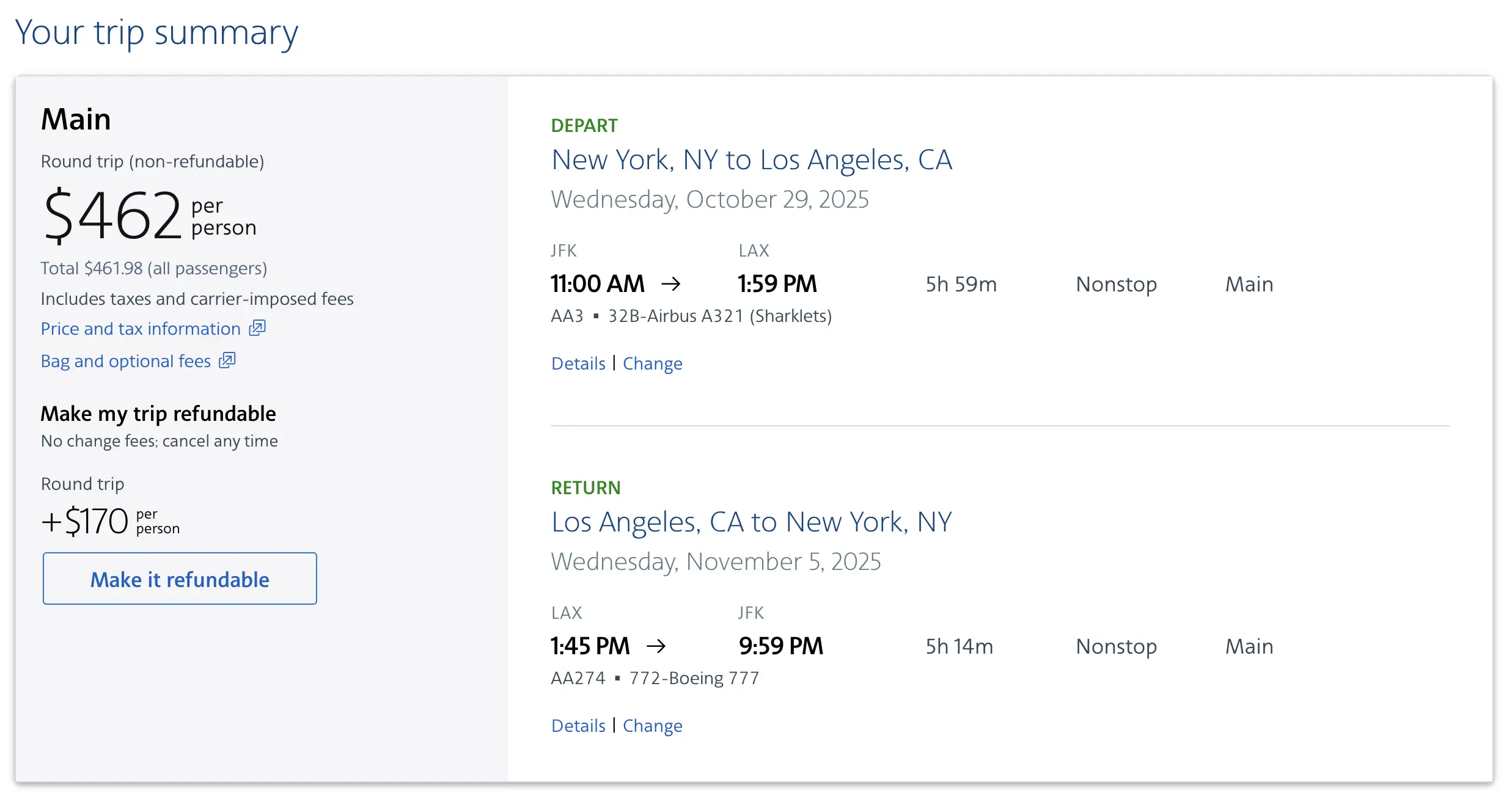Click the green RETURN label
Viewport: 1512px width, 810px height.
pos(585,487)
